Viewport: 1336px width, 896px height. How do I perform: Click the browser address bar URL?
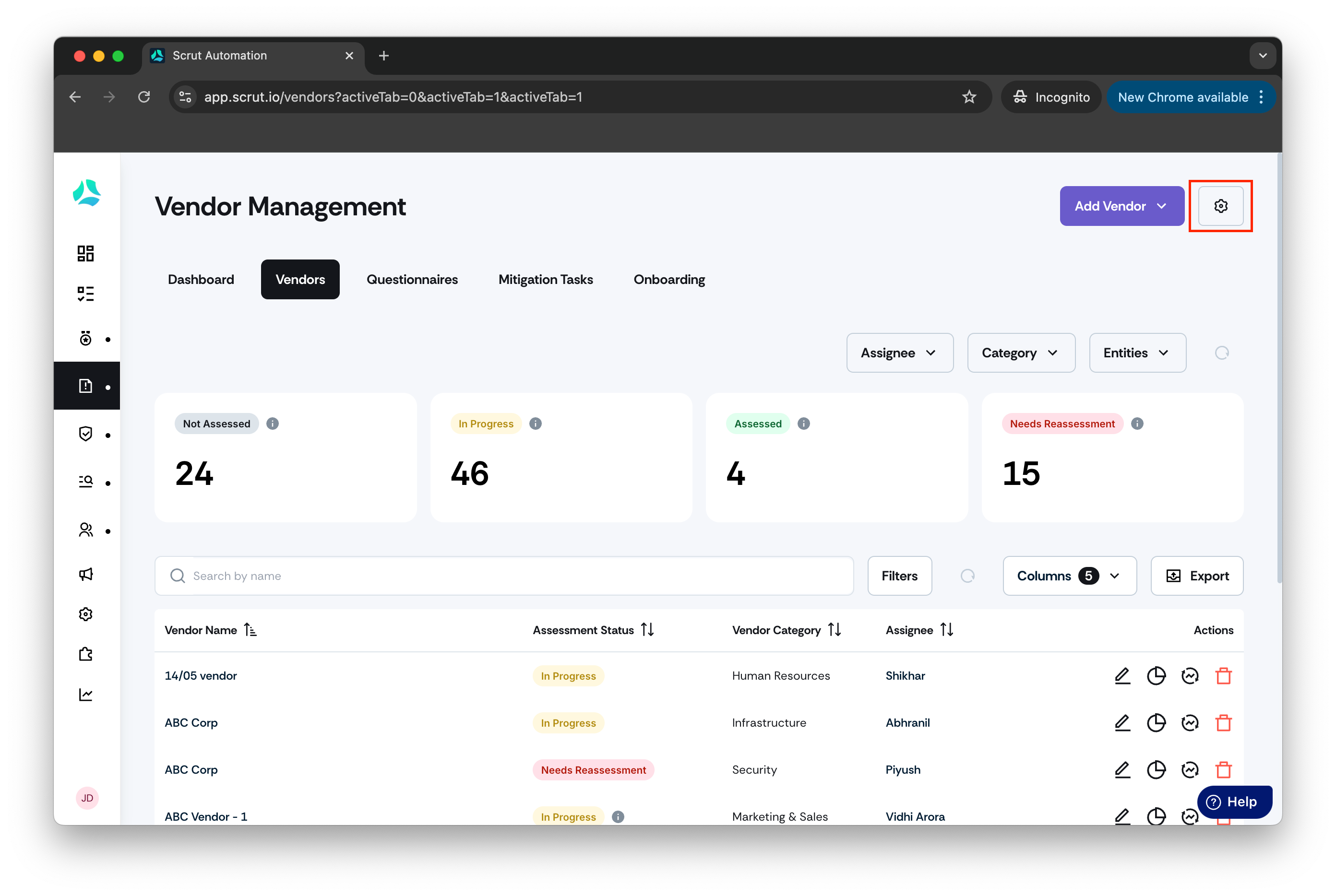click(x=393, y=96)
